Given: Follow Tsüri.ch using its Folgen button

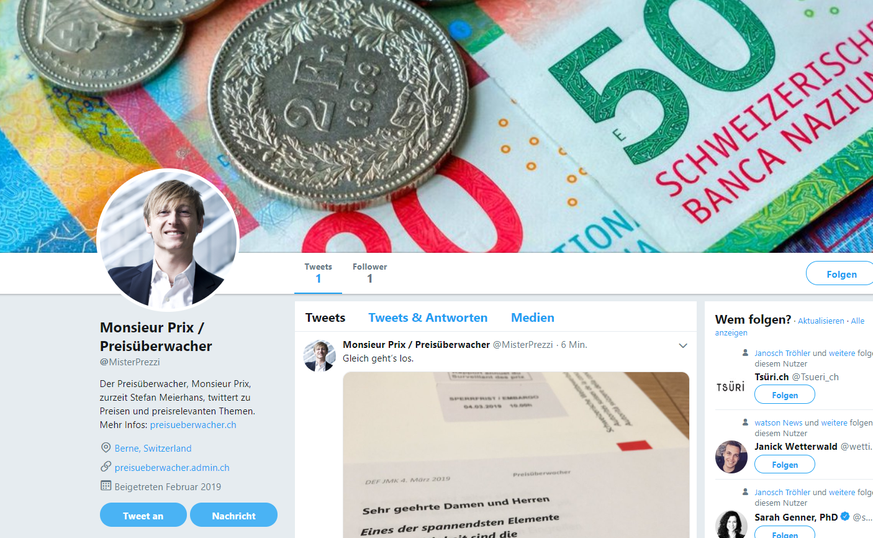Looking at the screenshot, I should coord(784,395).
